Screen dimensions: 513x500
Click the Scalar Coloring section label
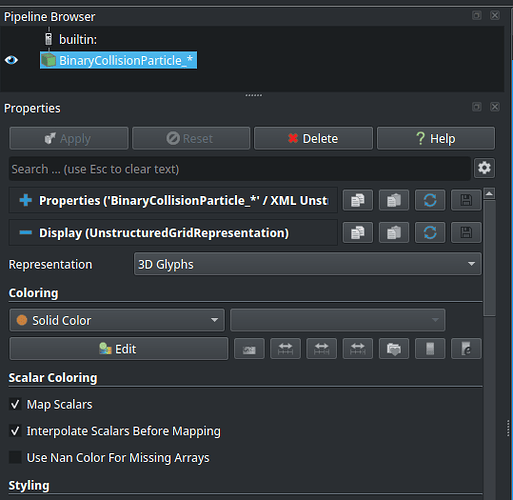53,378
